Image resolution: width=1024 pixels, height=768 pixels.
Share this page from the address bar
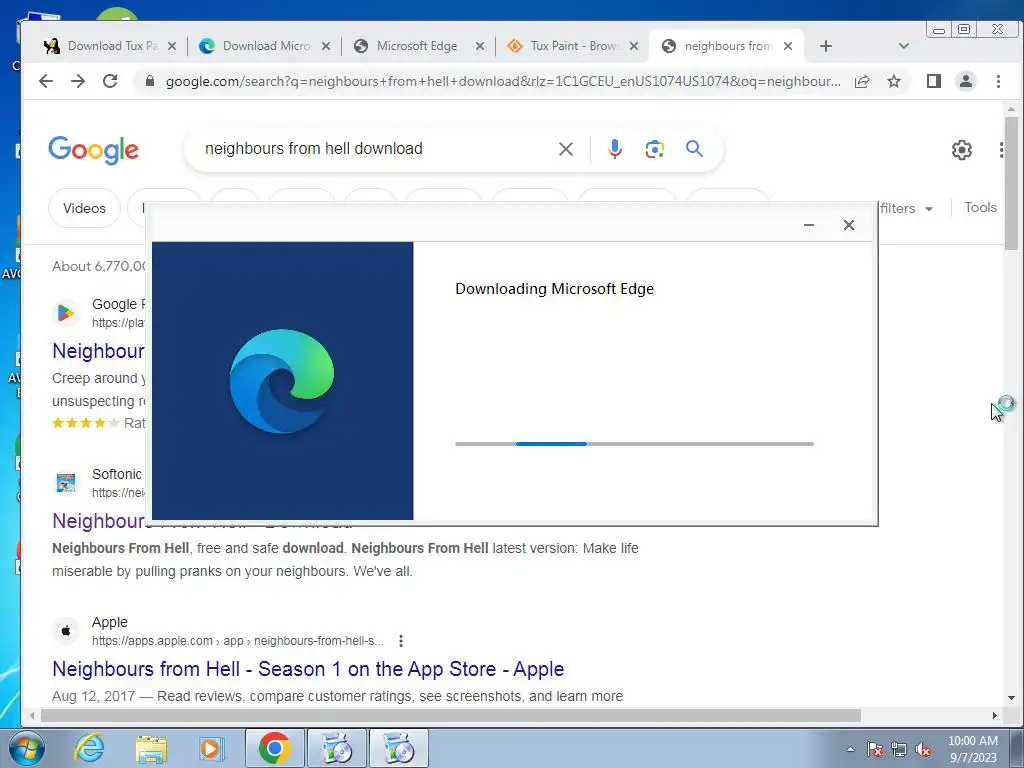[x=862, y=81]
